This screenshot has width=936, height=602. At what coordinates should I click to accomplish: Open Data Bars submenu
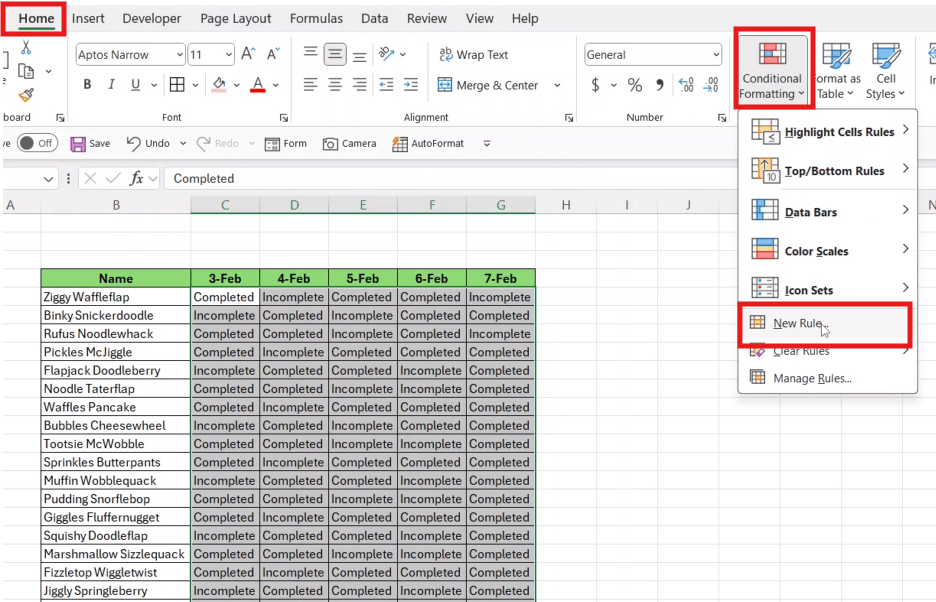pyautogui.click(x=827, y=212)
